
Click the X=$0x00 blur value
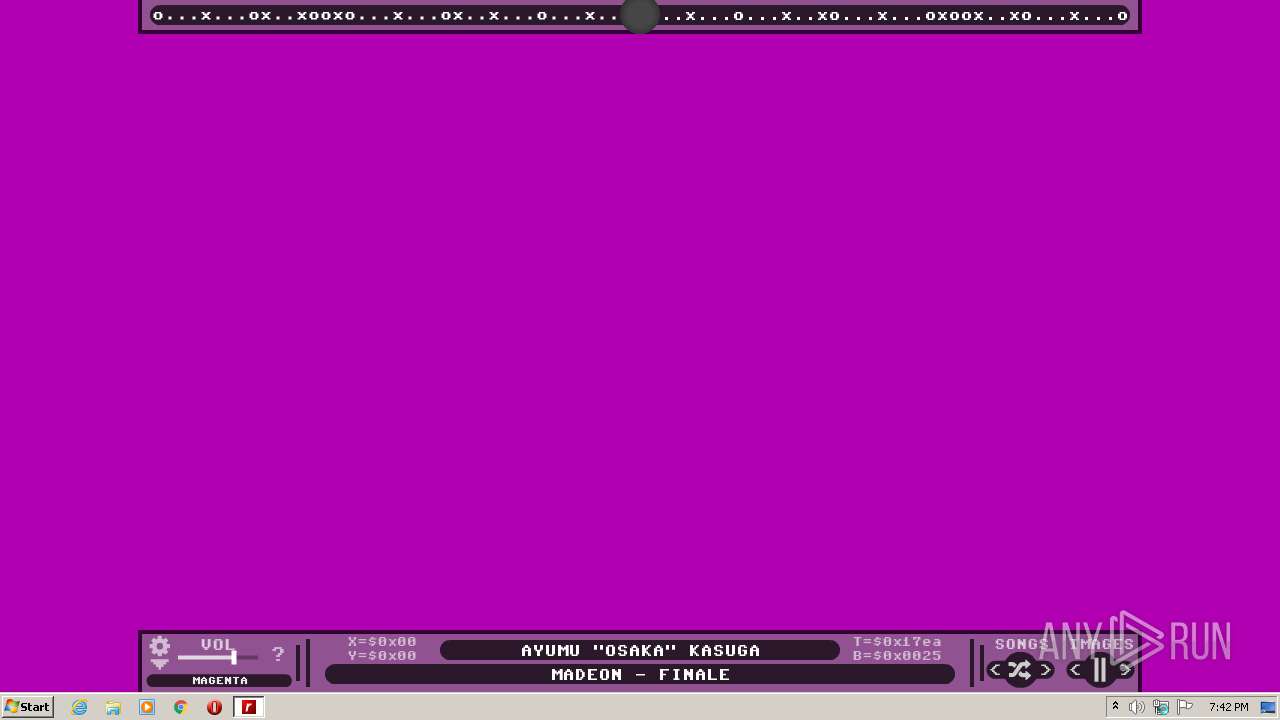click(382, 642)
